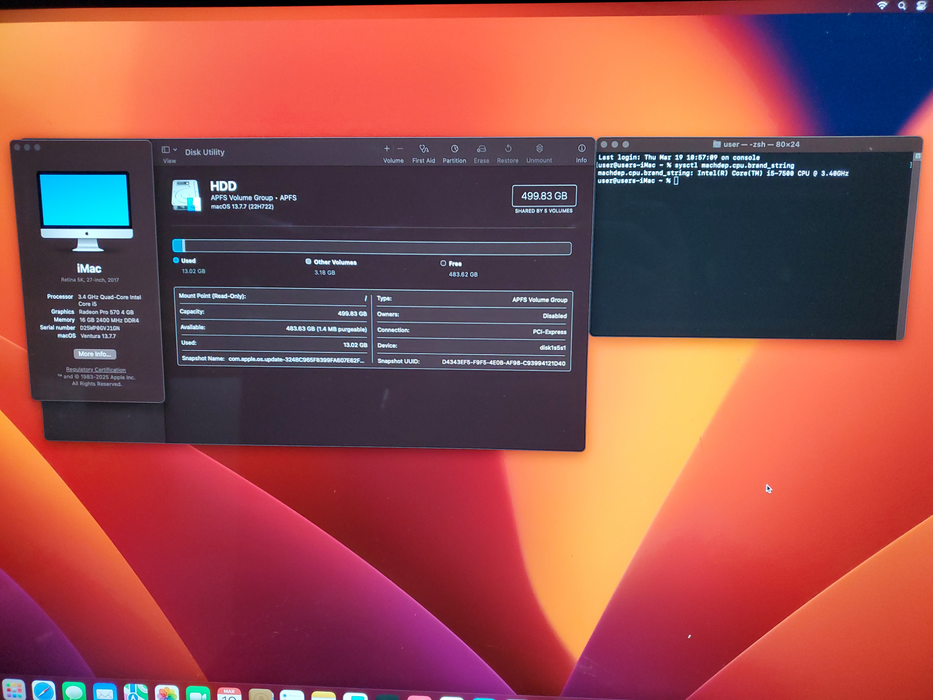933x700 pixels.
Task: Click the sysctl command line in Terminal
Action: (696, 165)
